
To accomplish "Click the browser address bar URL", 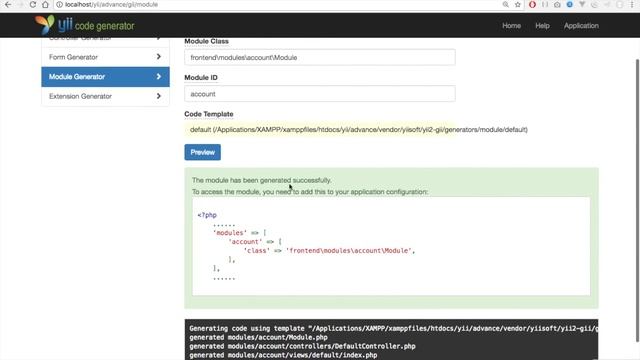I will (111, 4).
